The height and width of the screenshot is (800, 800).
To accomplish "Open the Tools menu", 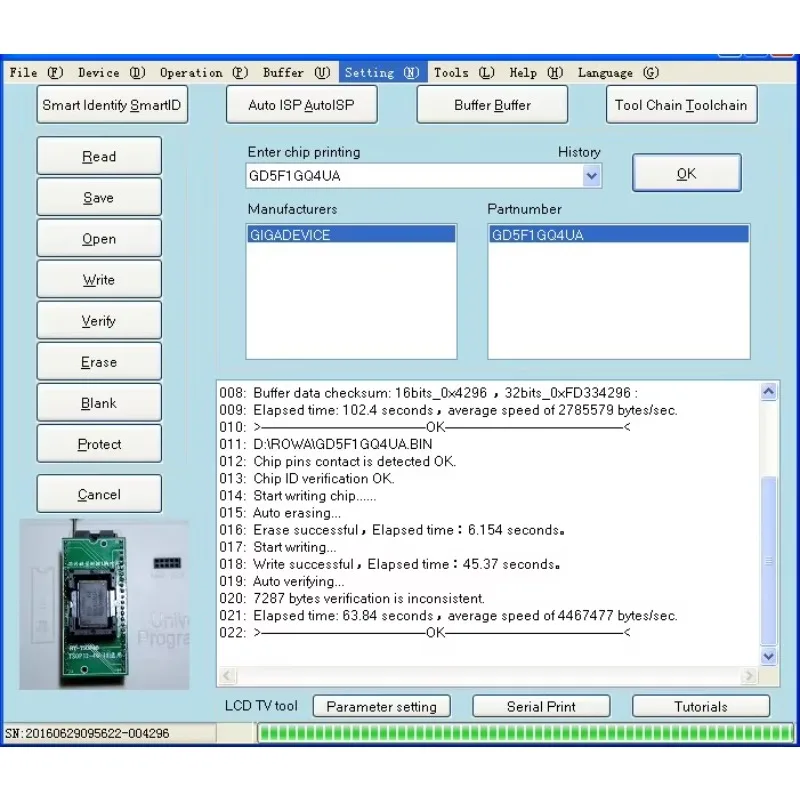I will (464, 73).
